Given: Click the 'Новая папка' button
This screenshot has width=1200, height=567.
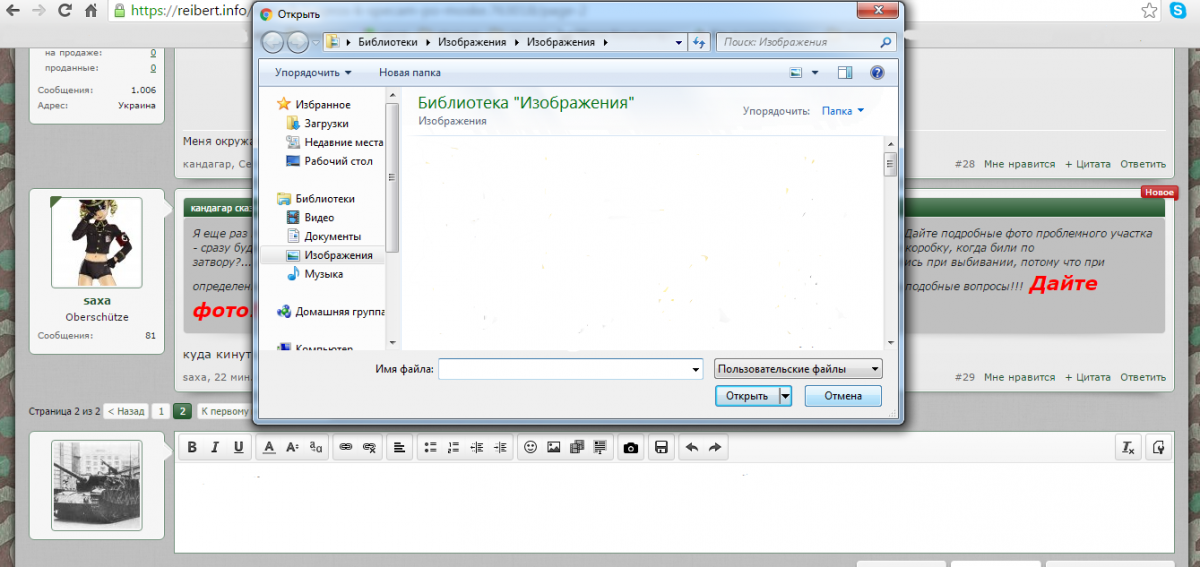Looking at the screenshot, I should 409,73.
